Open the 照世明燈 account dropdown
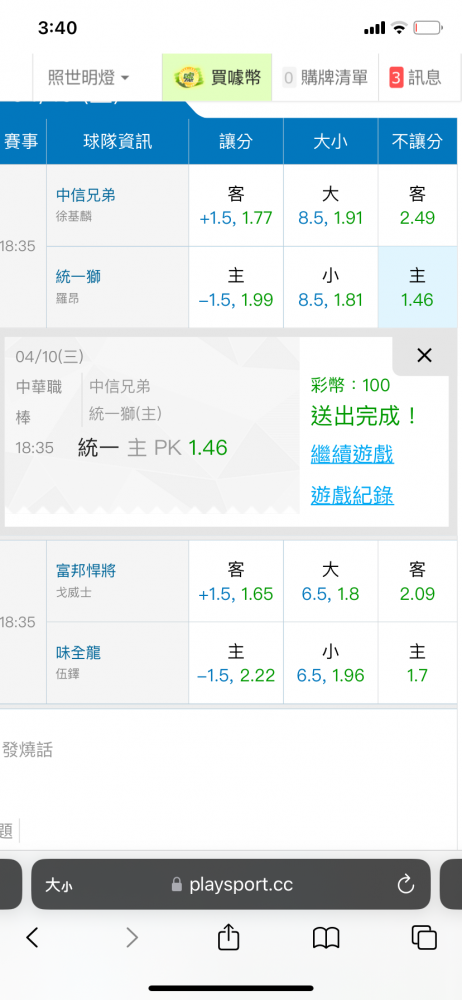This screenshot has width=462, height=1000. [89, 78]
